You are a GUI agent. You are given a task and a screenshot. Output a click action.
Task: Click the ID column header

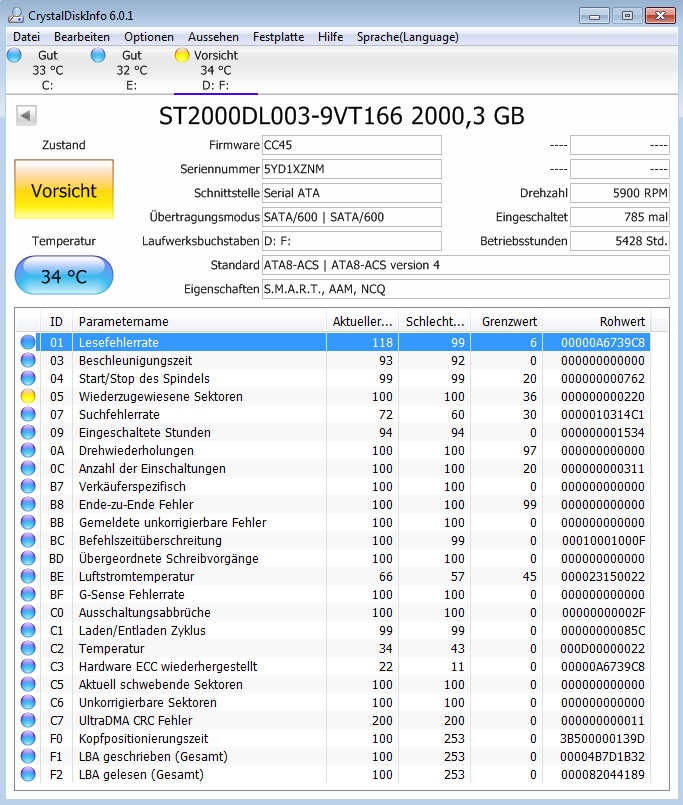tap(56, 322)
